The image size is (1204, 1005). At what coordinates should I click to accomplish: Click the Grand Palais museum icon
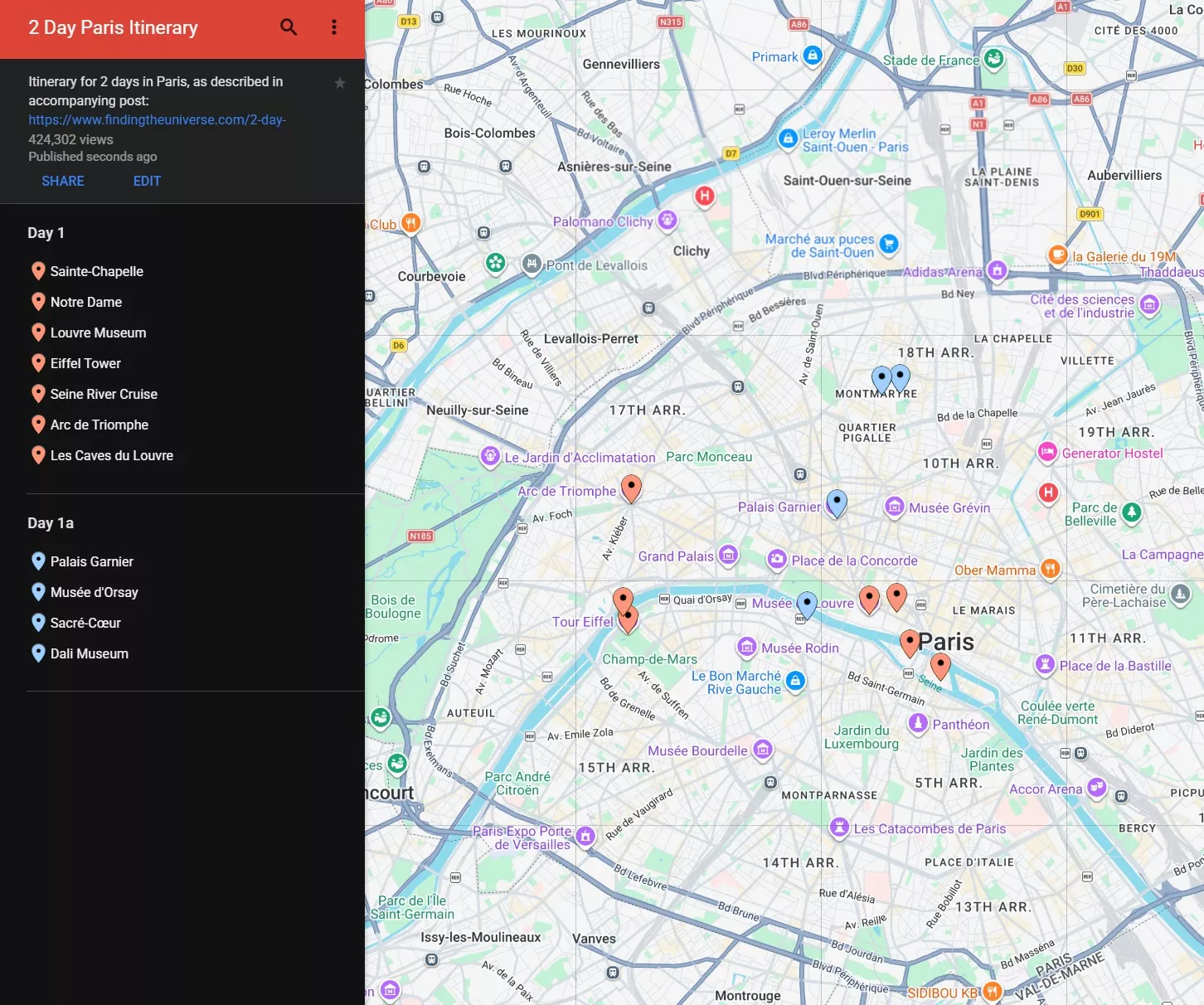click(728, 556)
